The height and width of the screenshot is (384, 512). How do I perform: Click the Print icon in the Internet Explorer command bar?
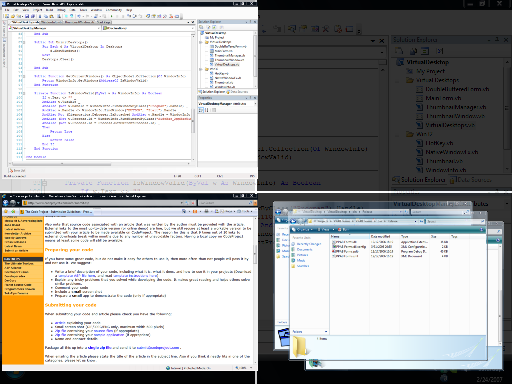tap(206, 211)
